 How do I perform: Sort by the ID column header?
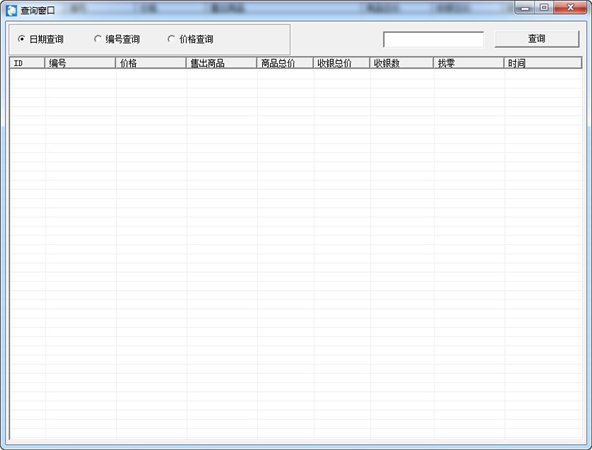click(27, 63)
